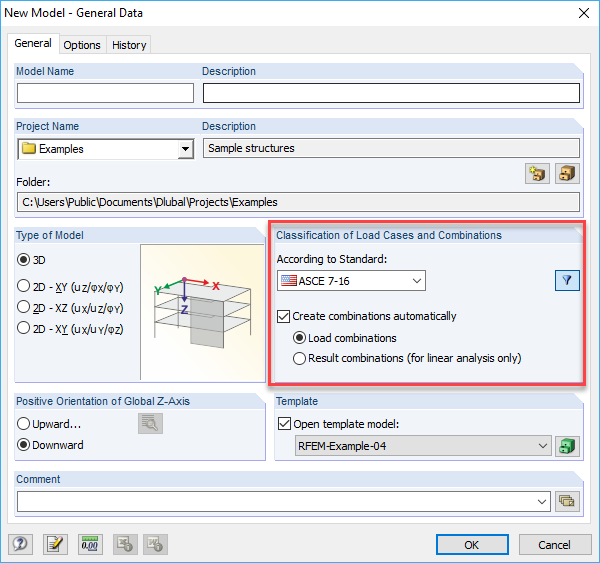Click the US flag icon in standard box
600x563 pixels.
pyautogui.click(x=289, y=281)
